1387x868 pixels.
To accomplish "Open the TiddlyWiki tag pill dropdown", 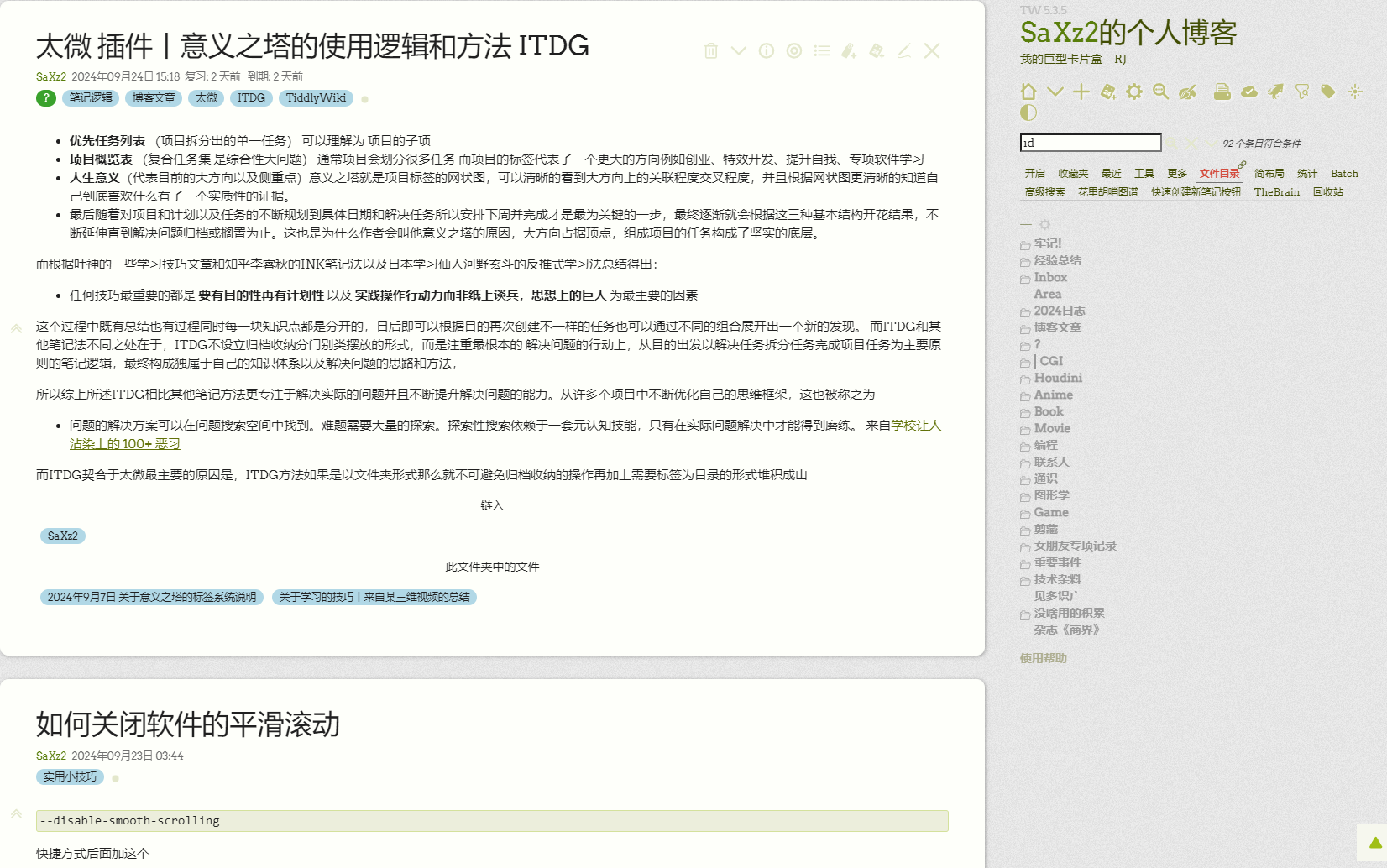I will click(316, 98).
